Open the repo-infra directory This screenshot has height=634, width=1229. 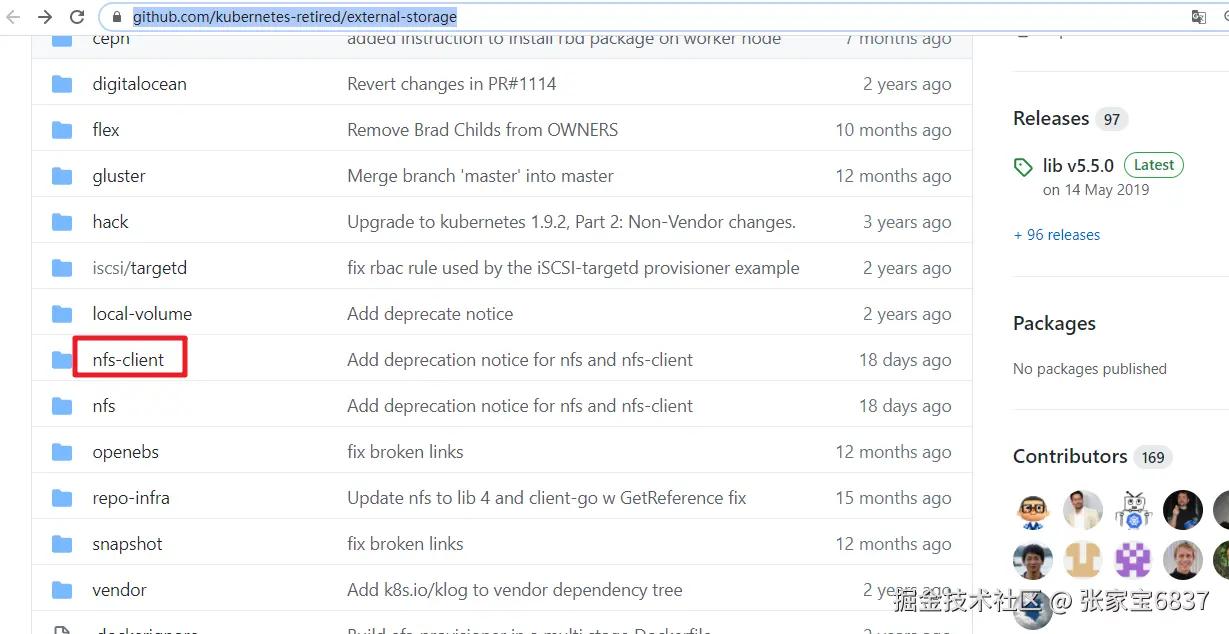pos(131,498)
